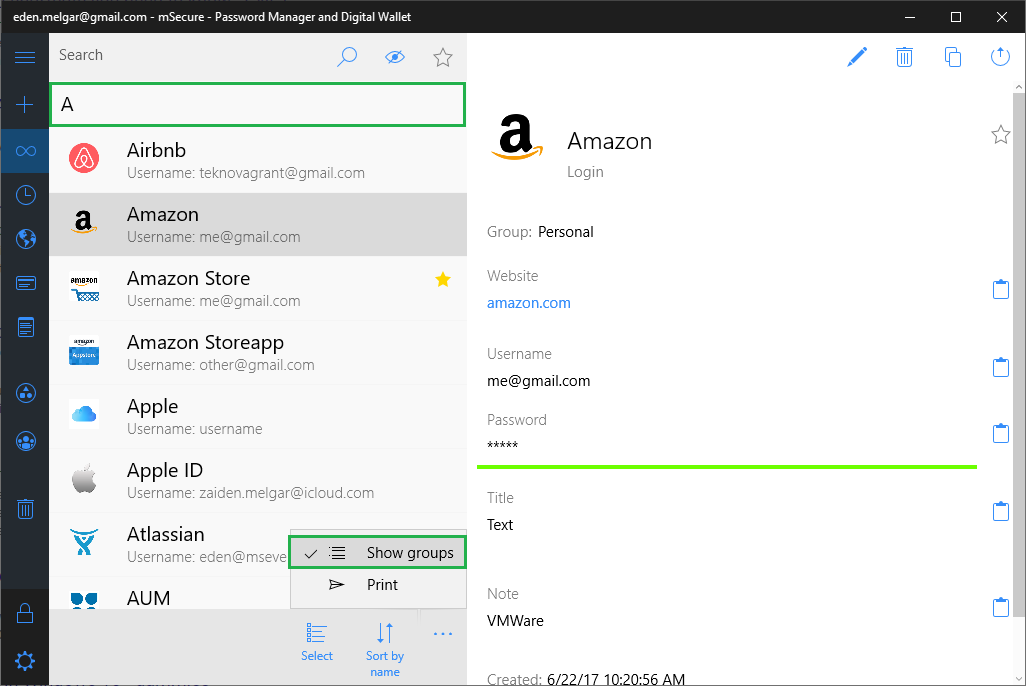
Task: Click the A group header
Action: click(258, 105)
